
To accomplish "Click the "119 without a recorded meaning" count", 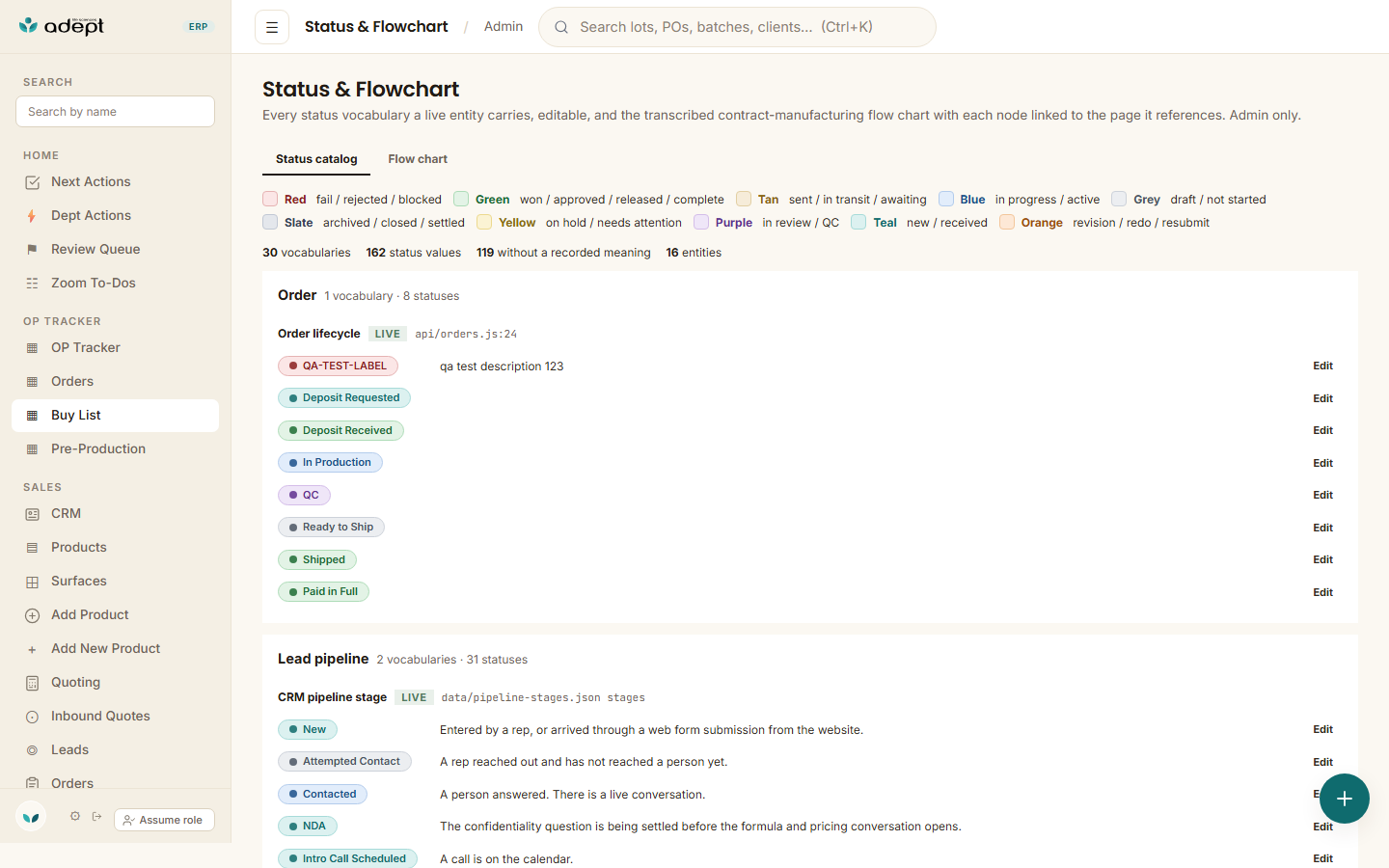I will [563, 253].
